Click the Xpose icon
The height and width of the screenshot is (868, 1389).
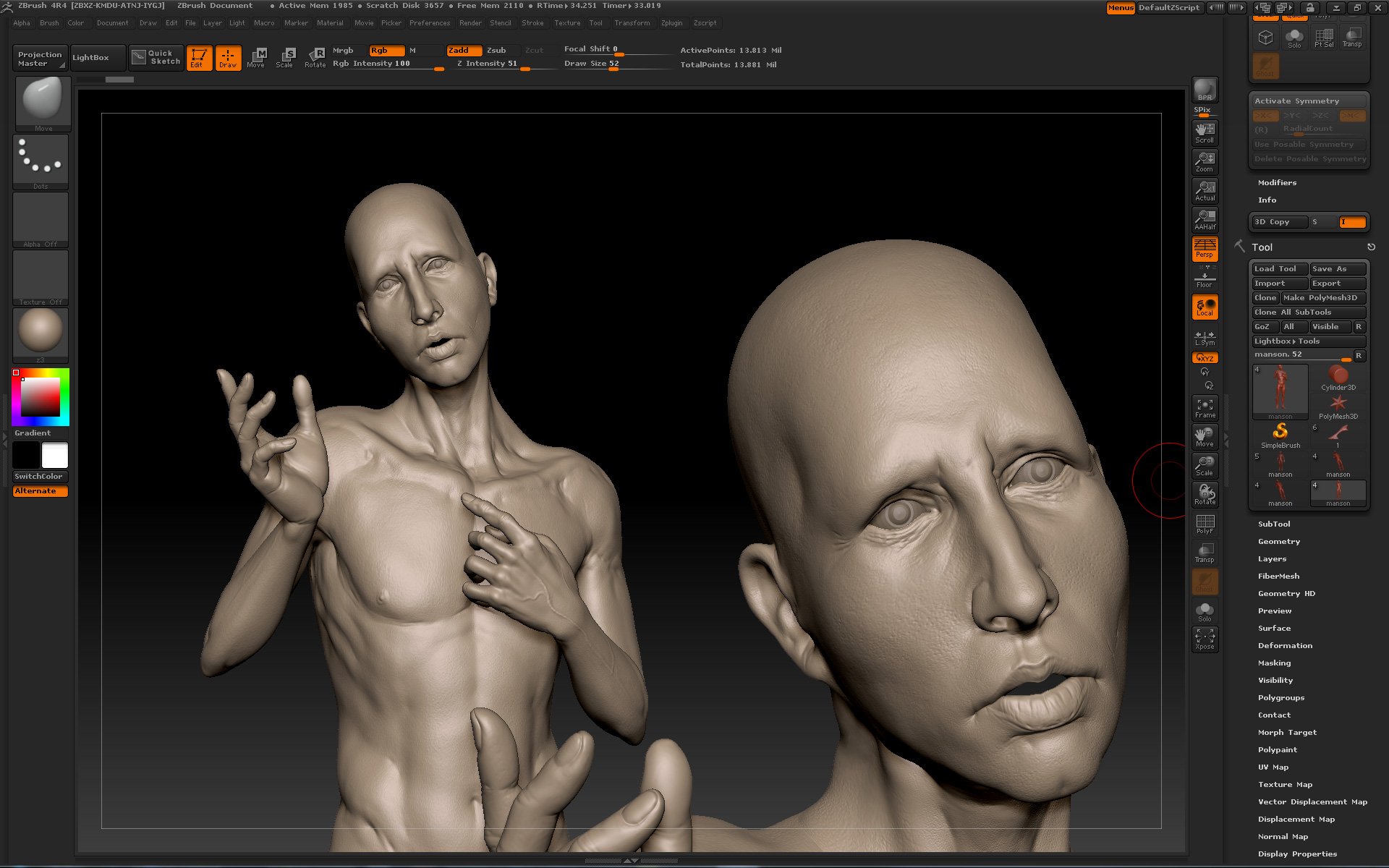click(1205, 639)
